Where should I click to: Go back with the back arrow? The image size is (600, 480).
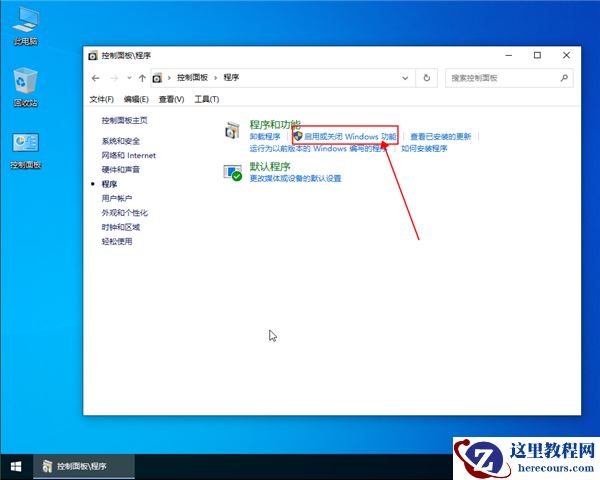[x=96, y=78]
